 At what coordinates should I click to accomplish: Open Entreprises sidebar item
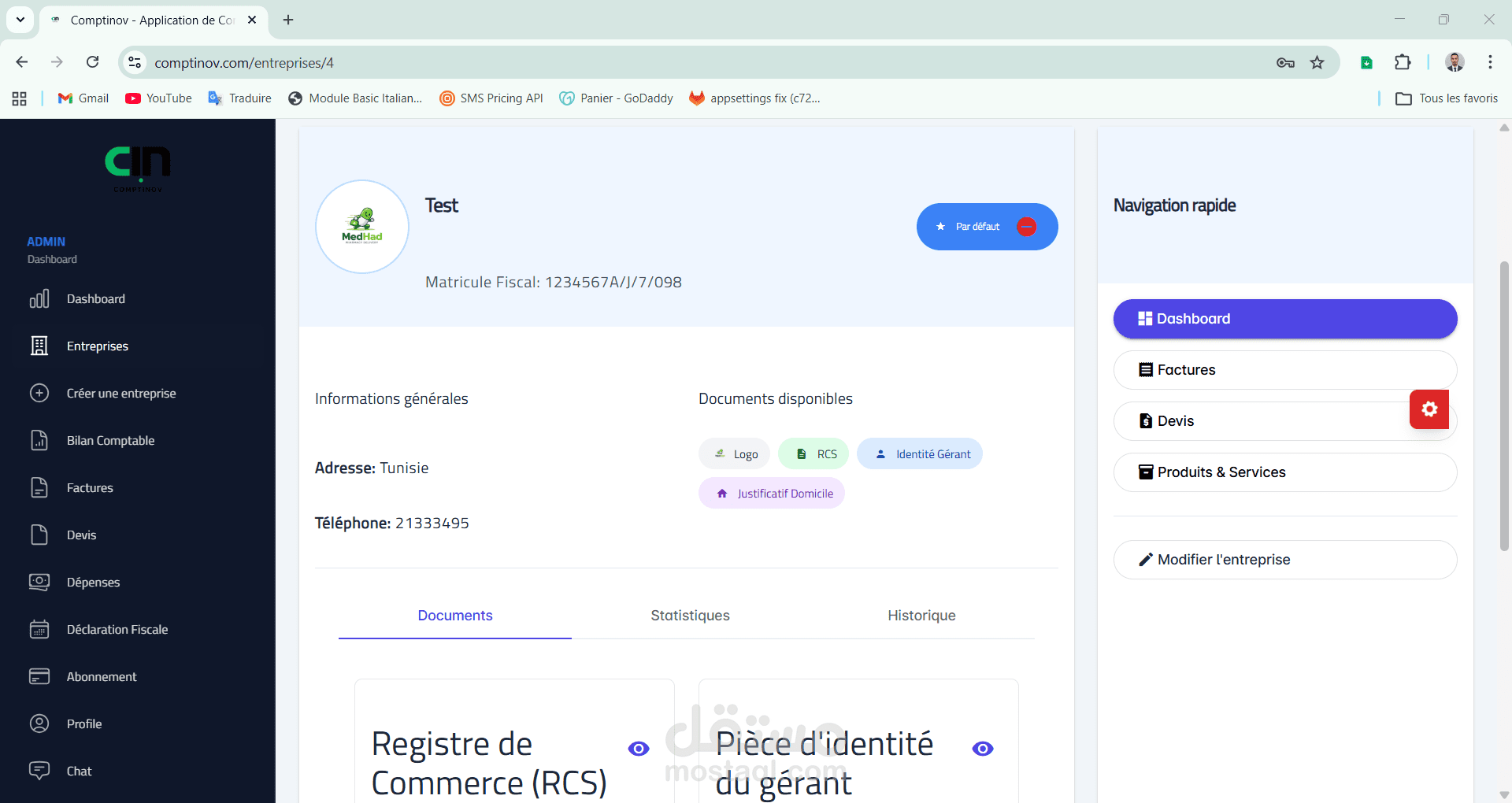[x=97, y=346]
